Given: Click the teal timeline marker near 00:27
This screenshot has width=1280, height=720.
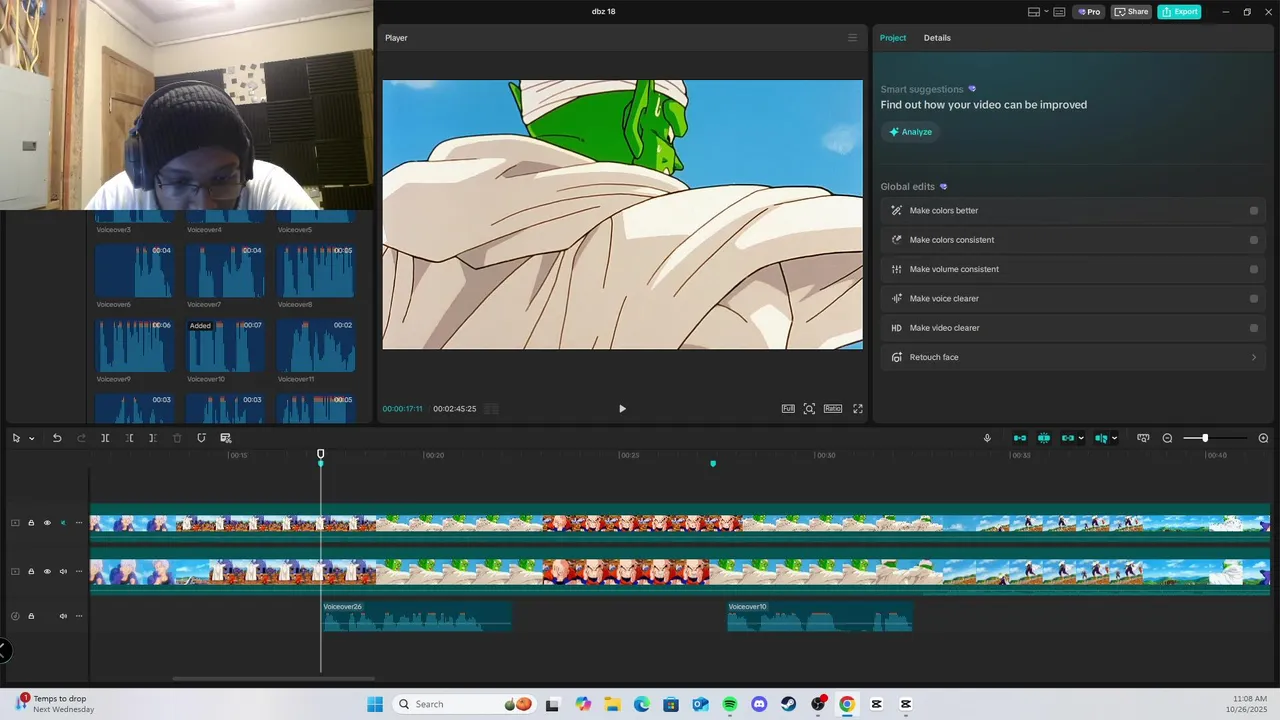Looking at the screenshot, I should coord(713,464).
